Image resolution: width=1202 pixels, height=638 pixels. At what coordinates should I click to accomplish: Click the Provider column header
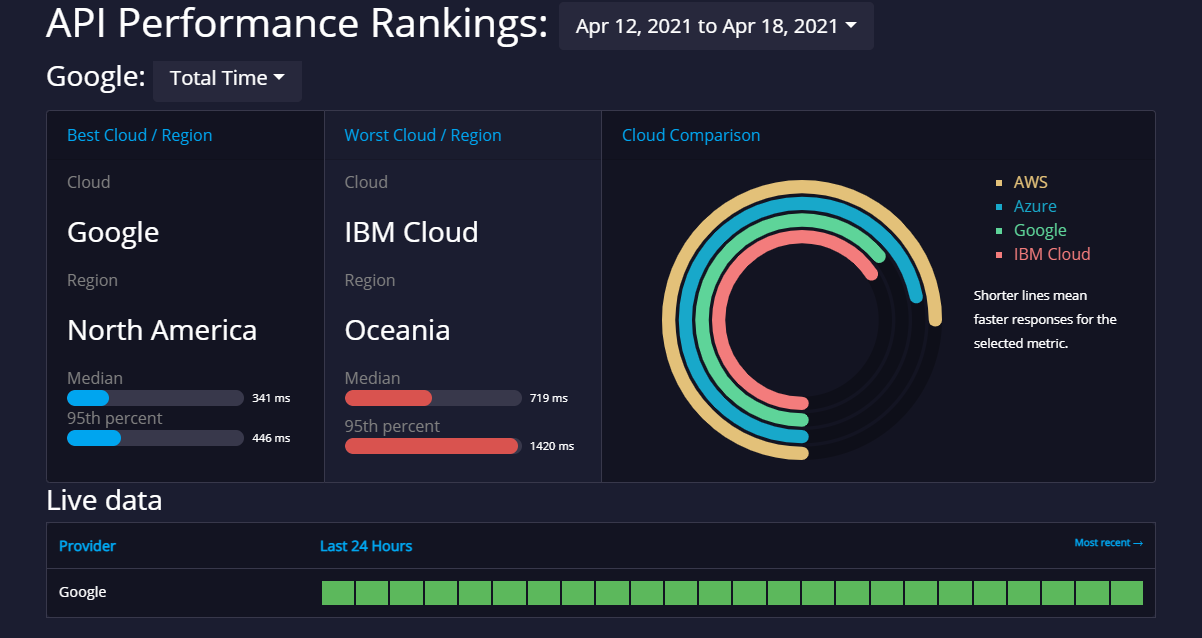coord(88,546)
